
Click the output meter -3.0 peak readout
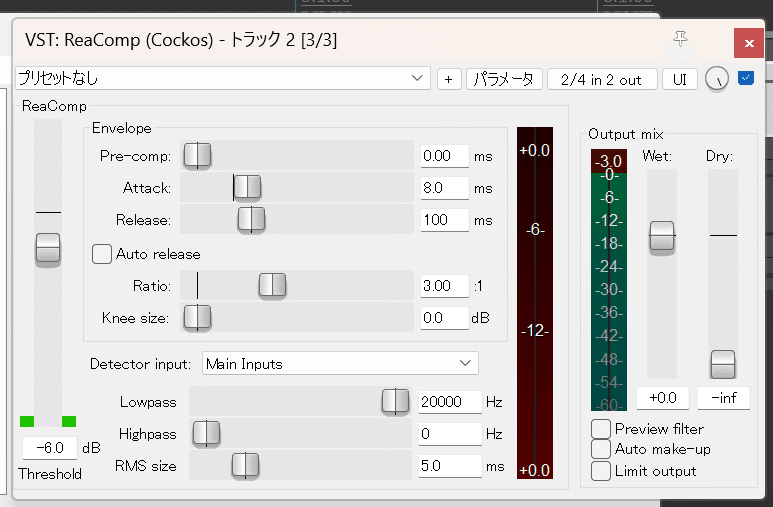(x=608, y=161)
